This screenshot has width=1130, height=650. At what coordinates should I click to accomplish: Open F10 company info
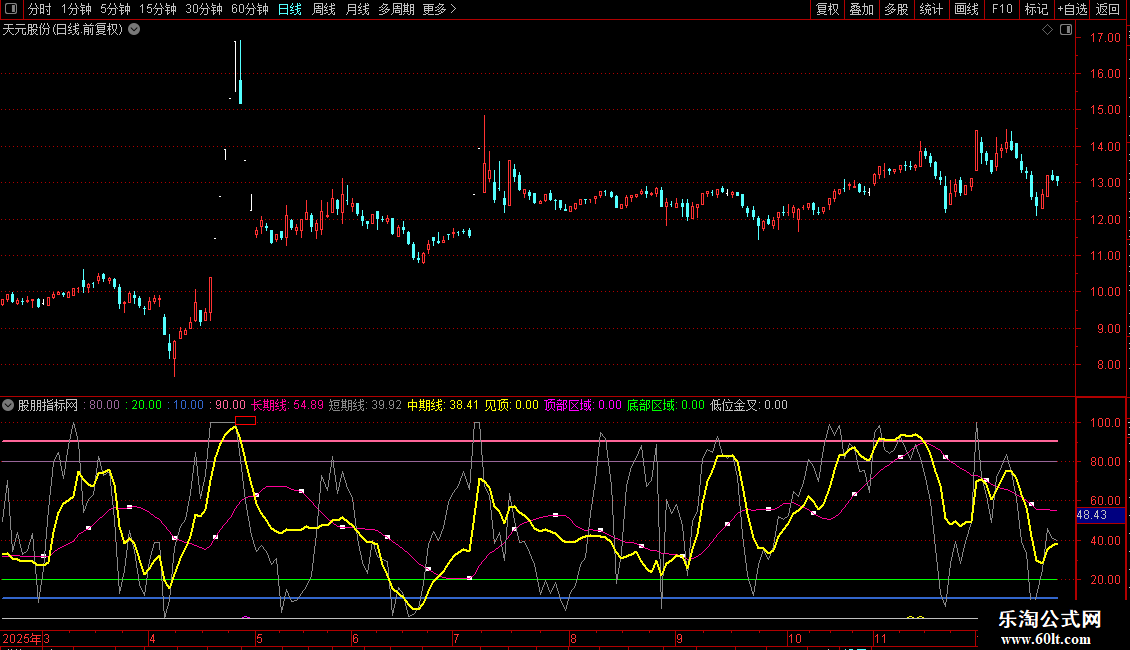[1002, 10]
